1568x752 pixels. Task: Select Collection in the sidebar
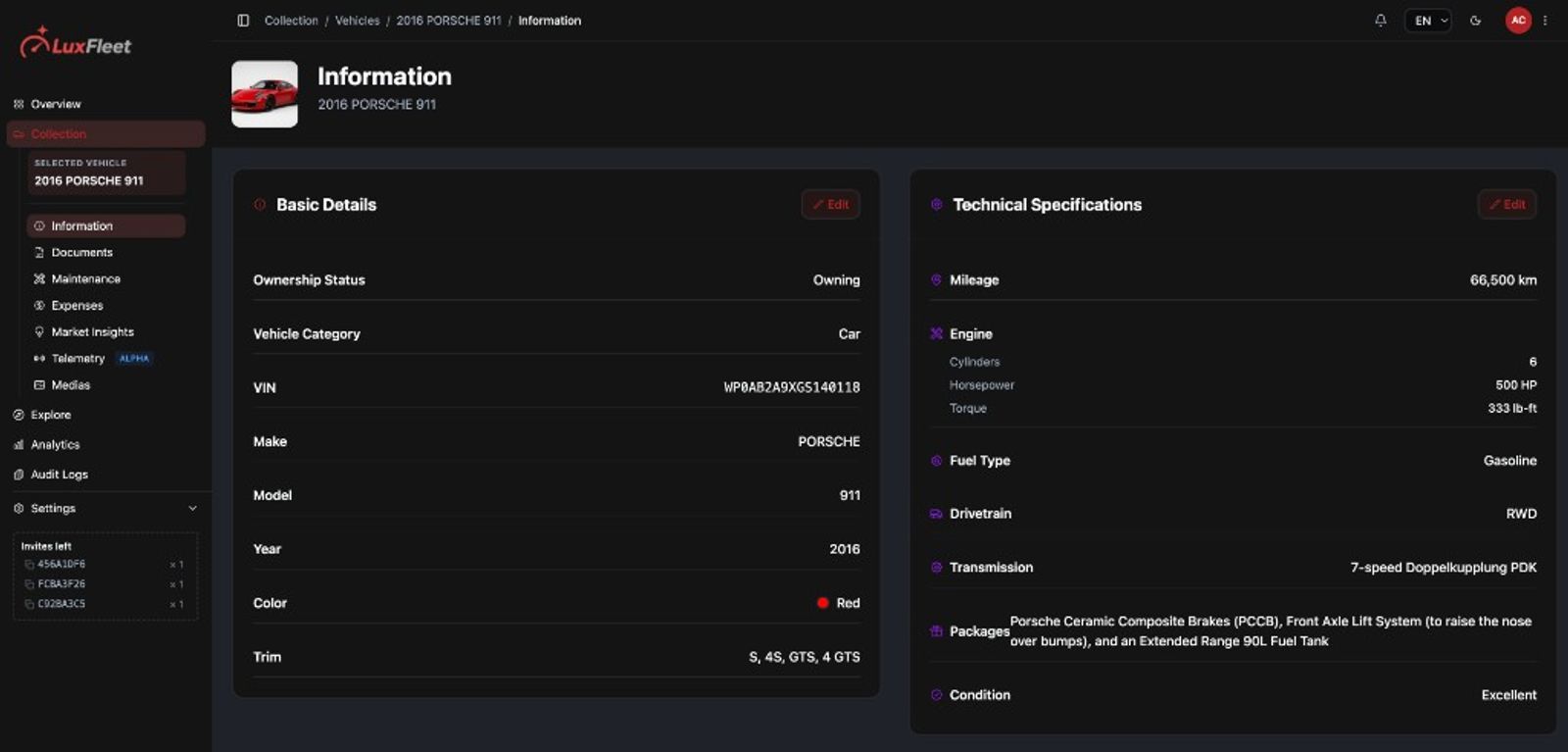106,133
